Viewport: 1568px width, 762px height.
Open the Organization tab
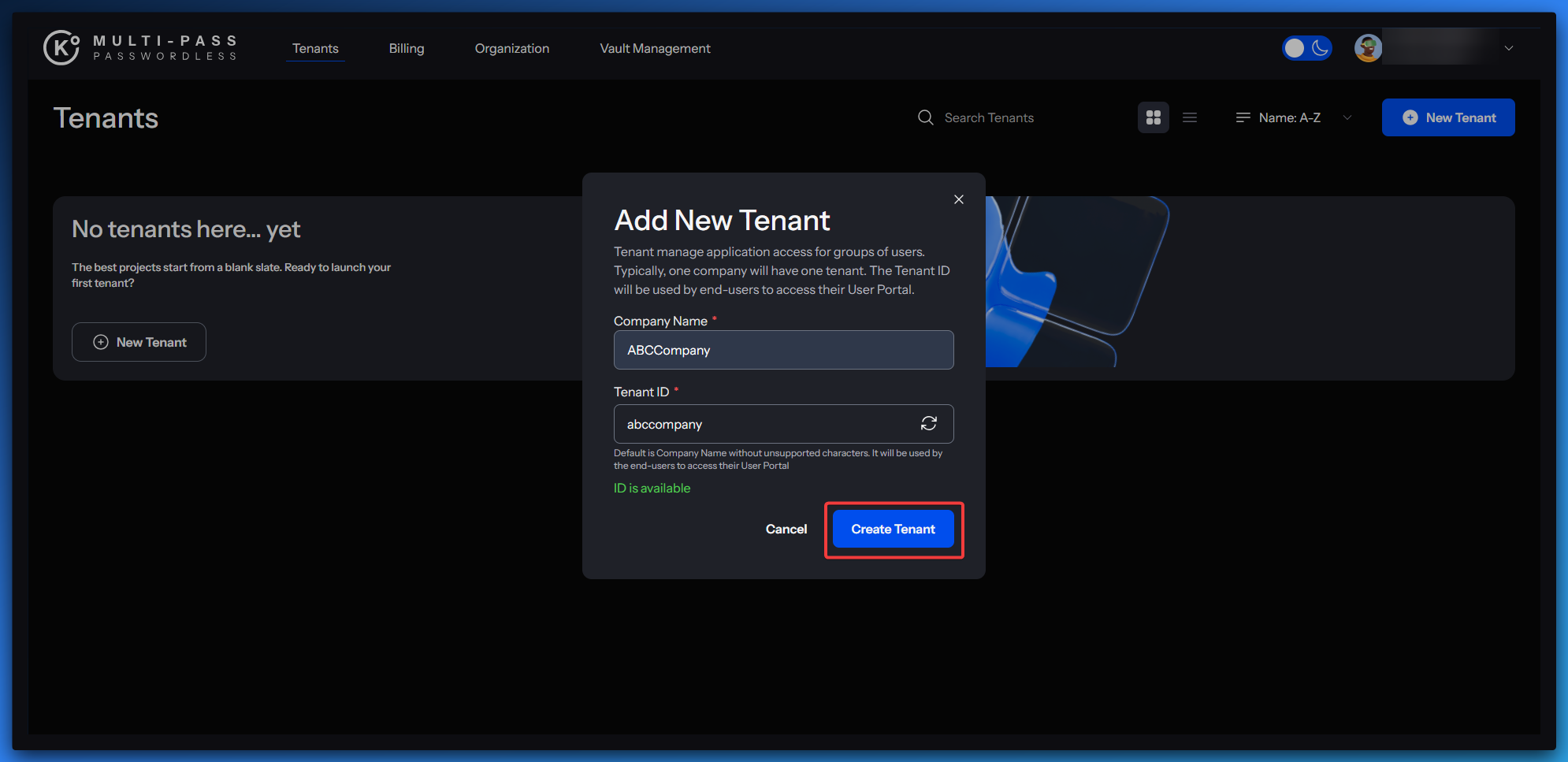tap(511, 48)
